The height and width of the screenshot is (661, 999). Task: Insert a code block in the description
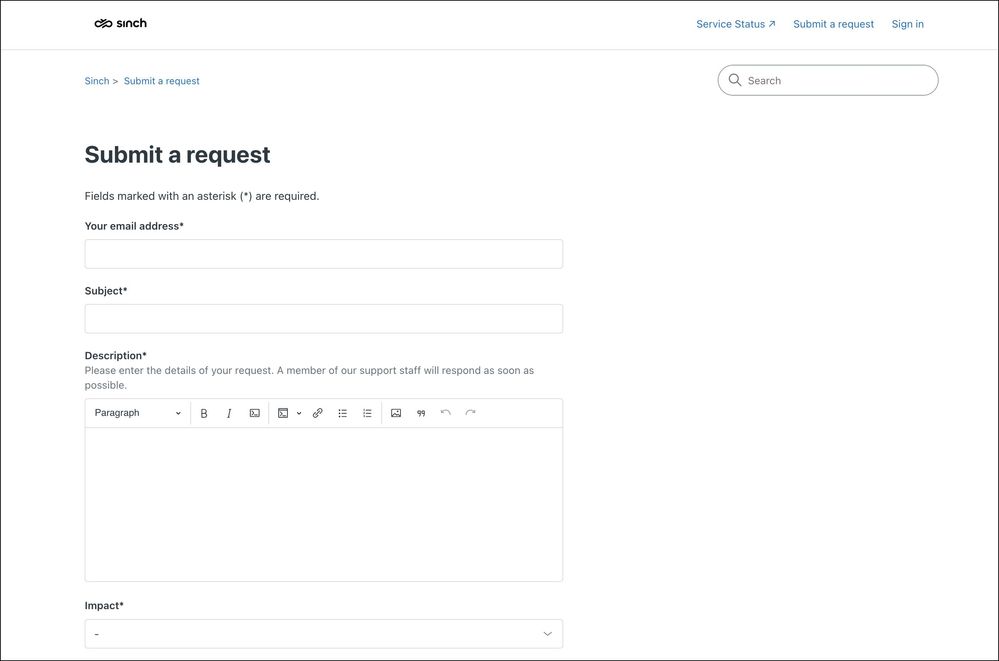[x=283, y=413]
